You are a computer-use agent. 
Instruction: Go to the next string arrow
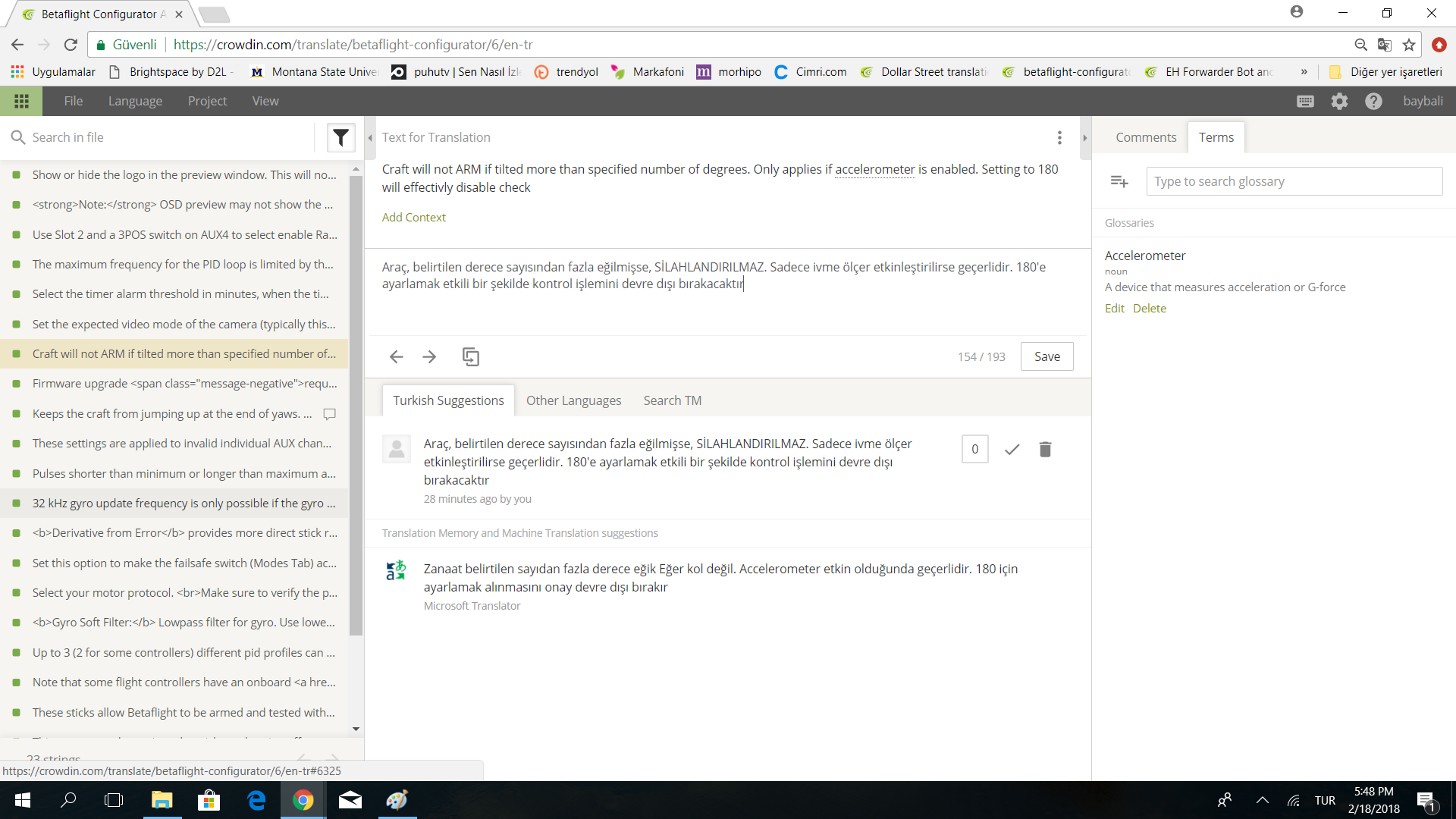tap(429, 356)
